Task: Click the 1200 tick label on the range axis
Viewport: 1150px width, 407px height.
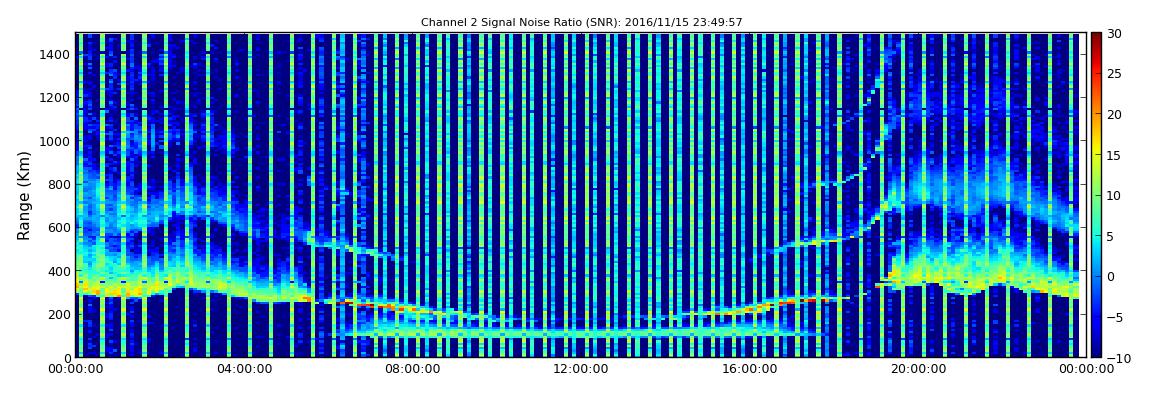Action: tap(56, 98)
